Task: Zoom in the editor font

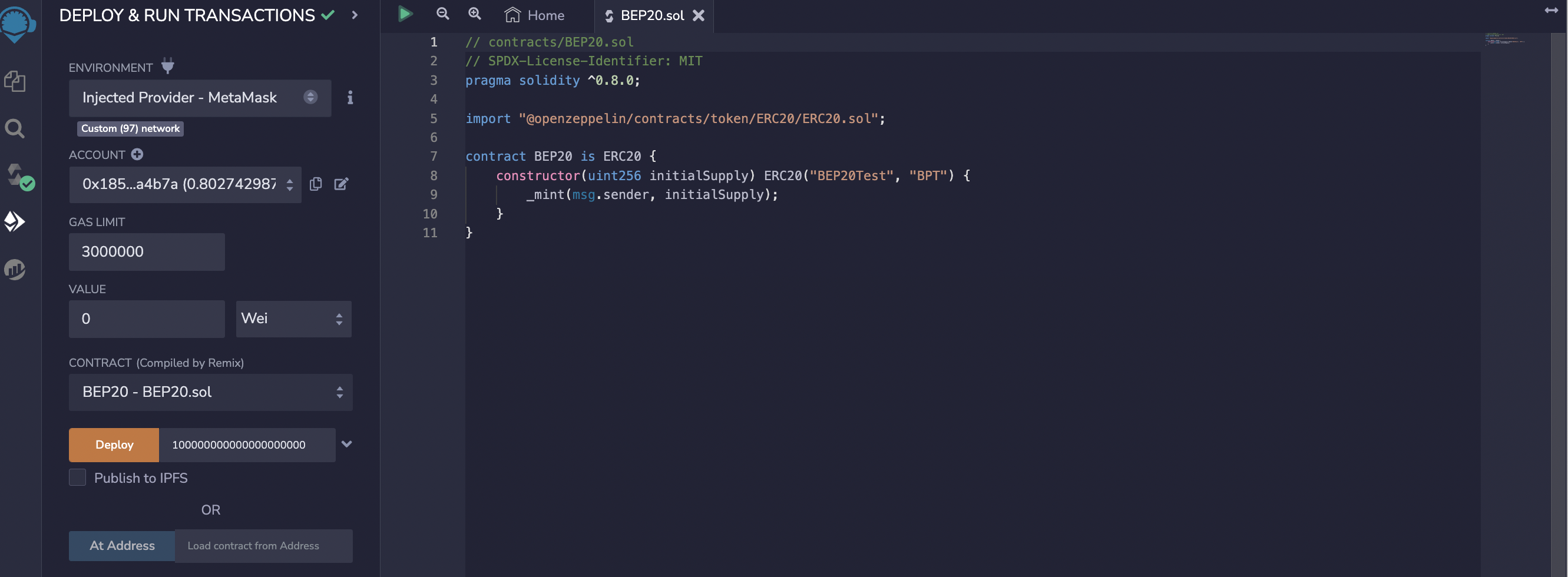Action: (474, 14)
